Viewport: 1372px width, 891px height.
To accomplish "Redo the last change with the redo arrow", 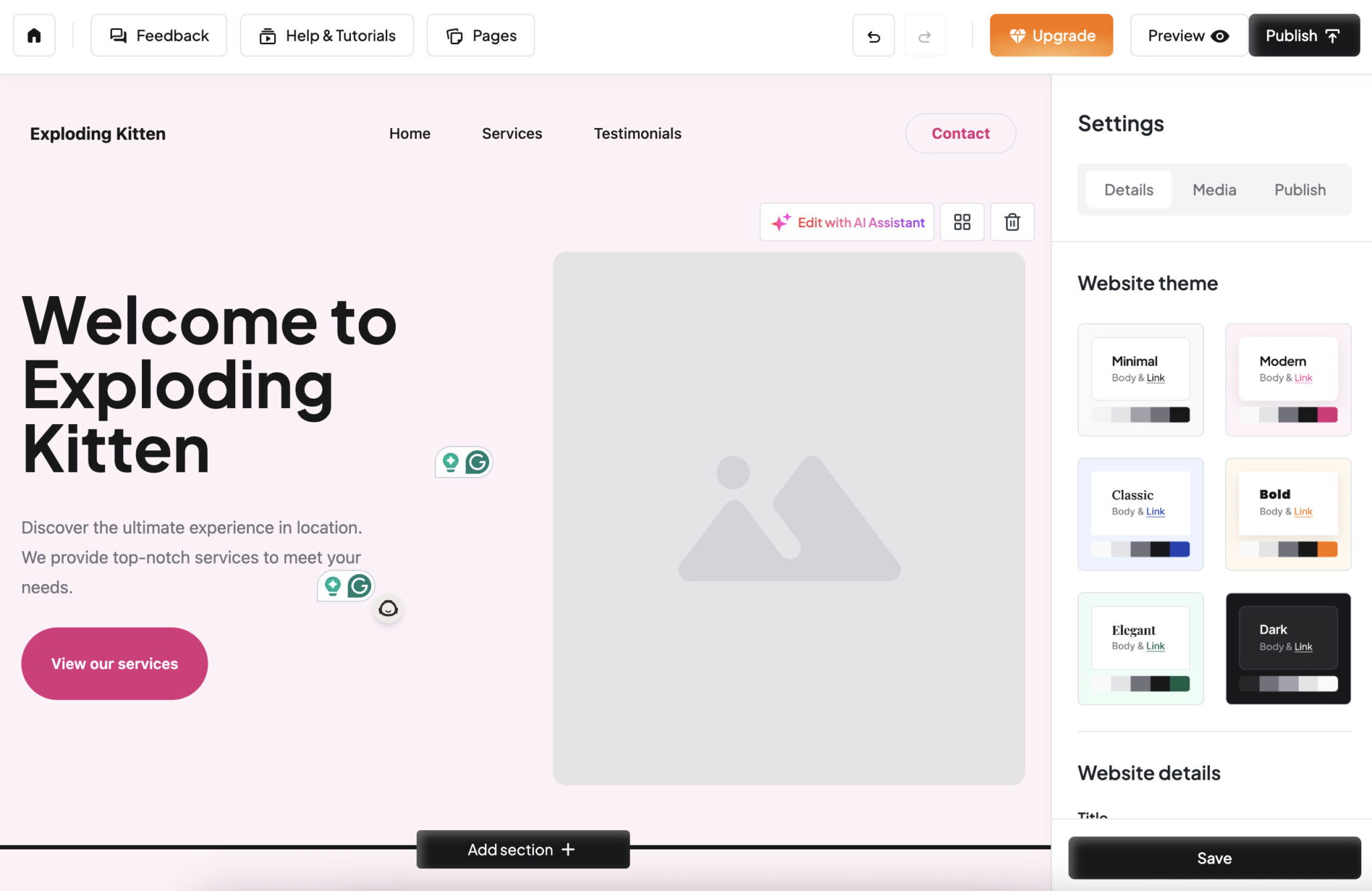I will 924,36.
